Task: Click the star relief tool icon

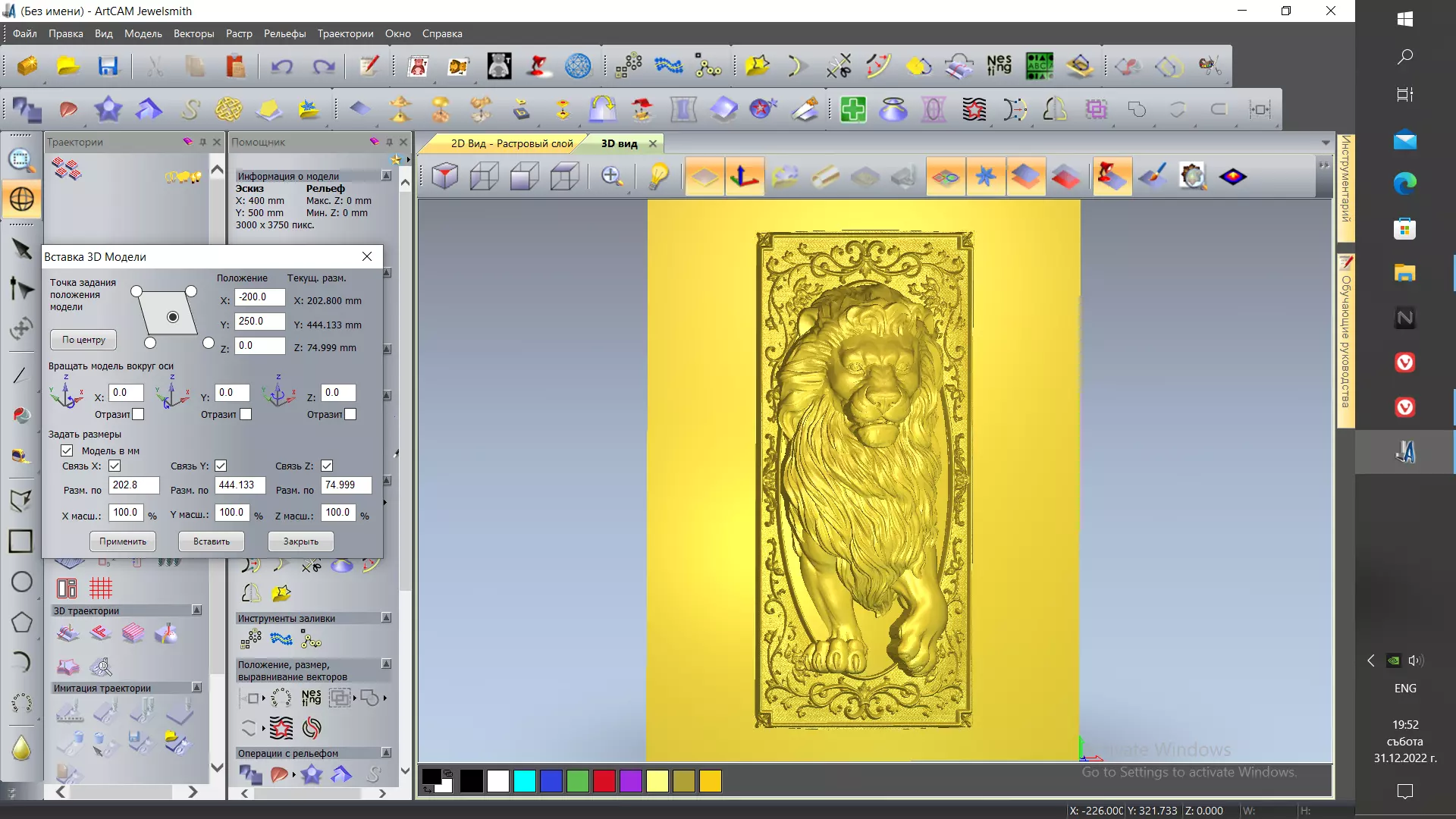Action: (x=108, y=109)
